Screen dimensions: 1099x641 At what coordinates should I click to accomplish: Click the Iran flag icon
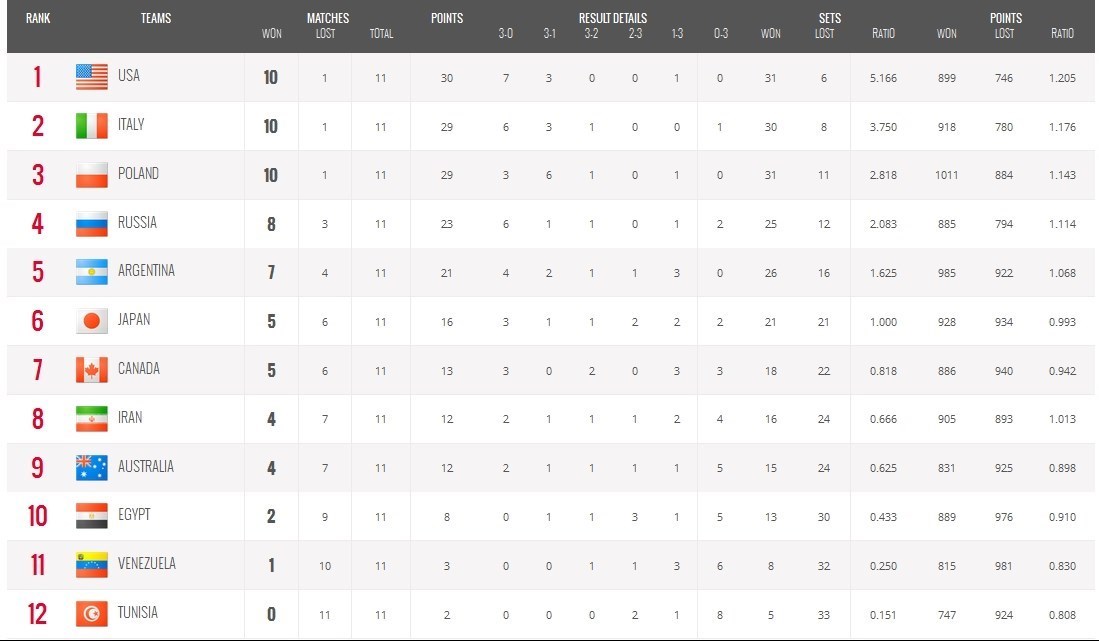pos(91,419)
